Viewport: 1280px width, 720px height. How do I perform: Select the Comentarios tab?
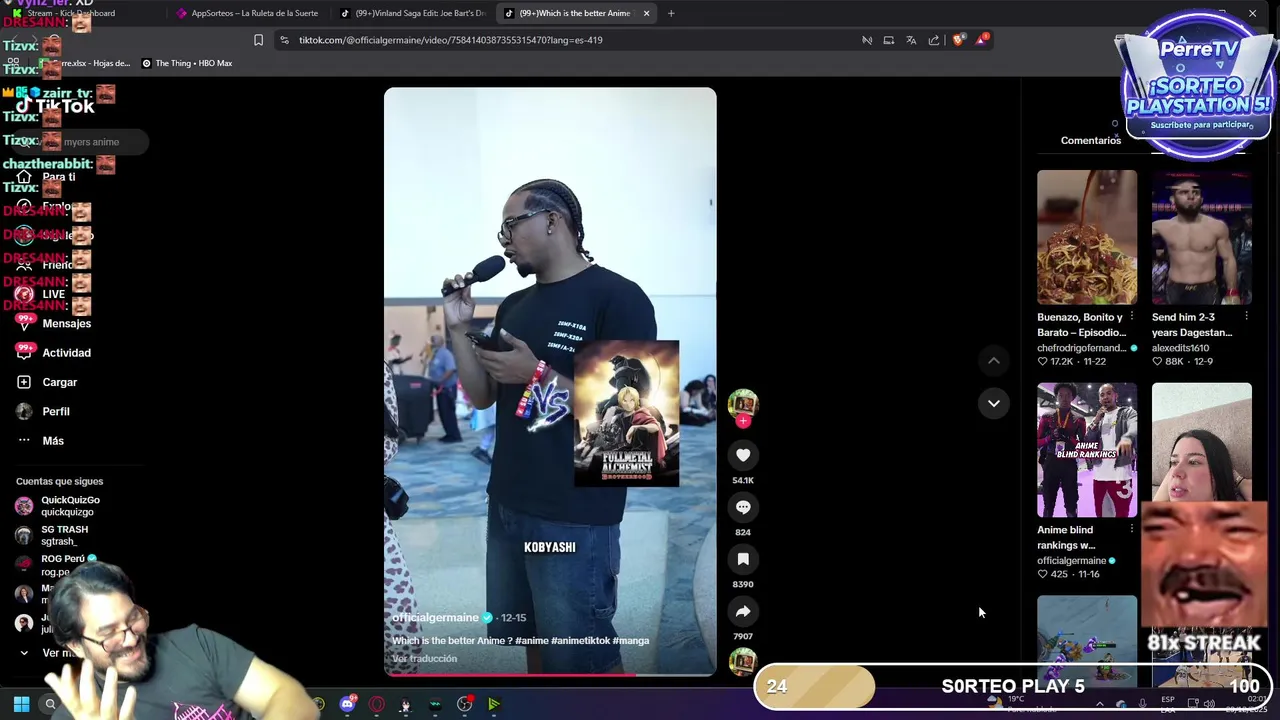1091,140
